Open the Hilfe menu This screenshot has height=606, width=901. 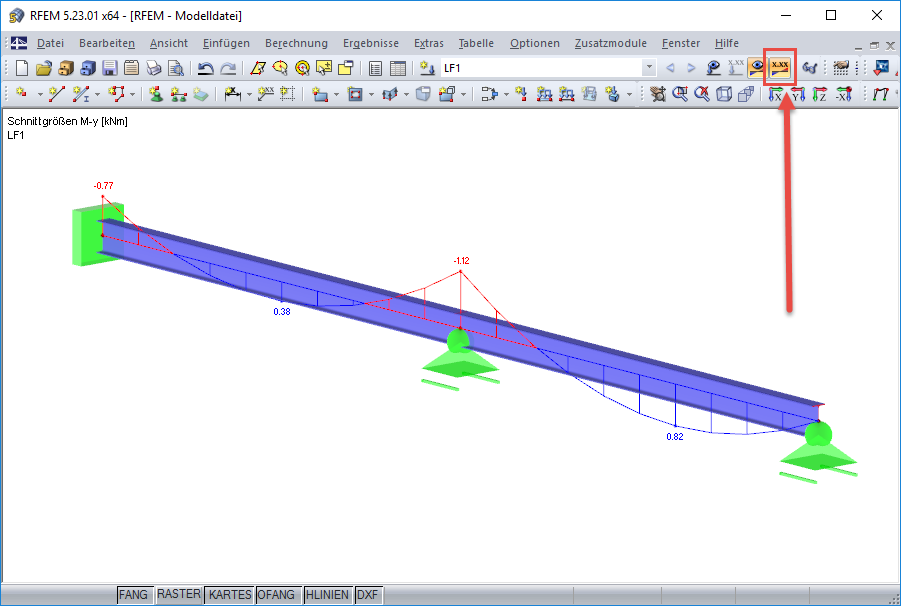727,43
